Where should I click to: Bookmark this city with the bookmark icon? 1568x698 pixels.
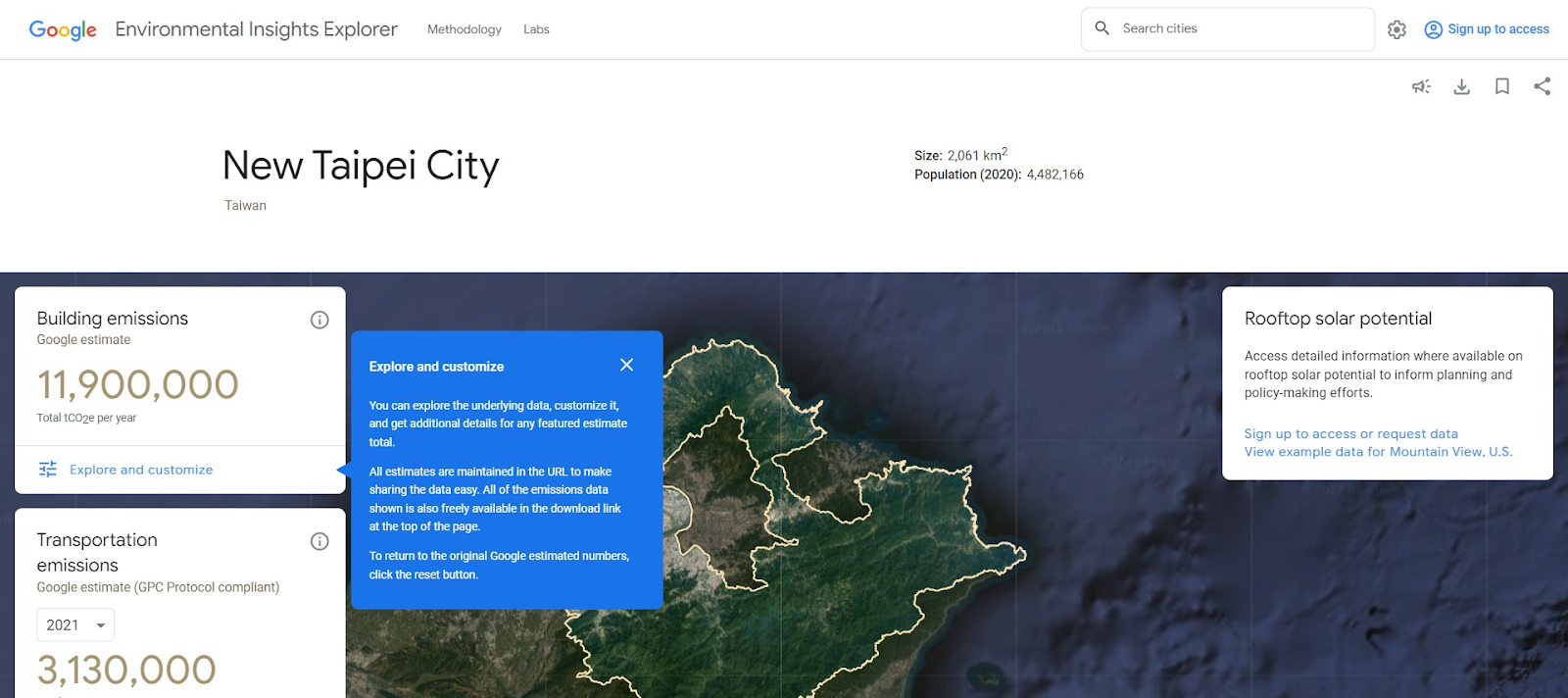(x=1501, y=86)
